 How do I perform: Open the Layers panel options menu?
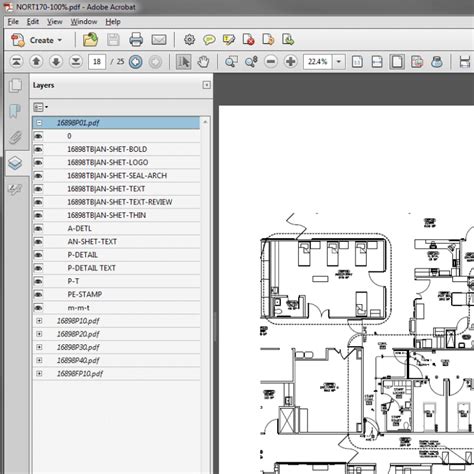coord(41,107)
